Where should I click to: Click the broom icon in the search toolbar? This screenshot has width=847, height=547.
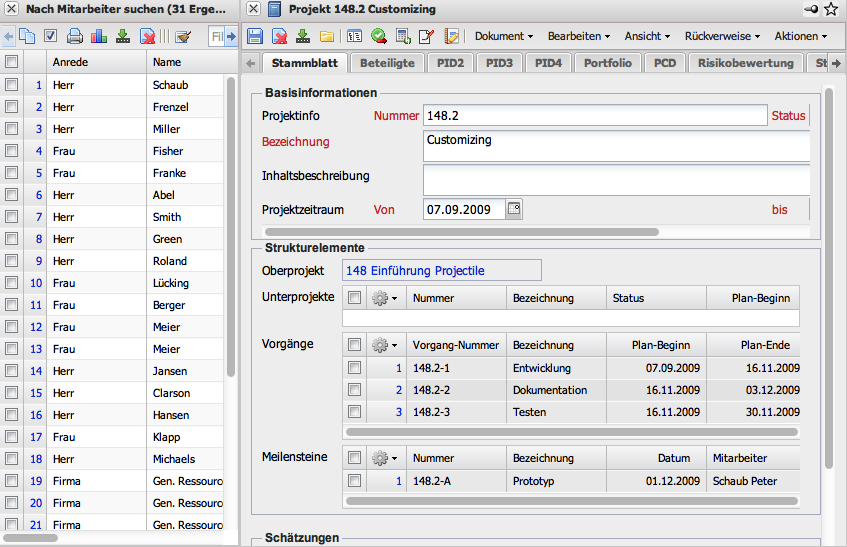pos(182,36)
